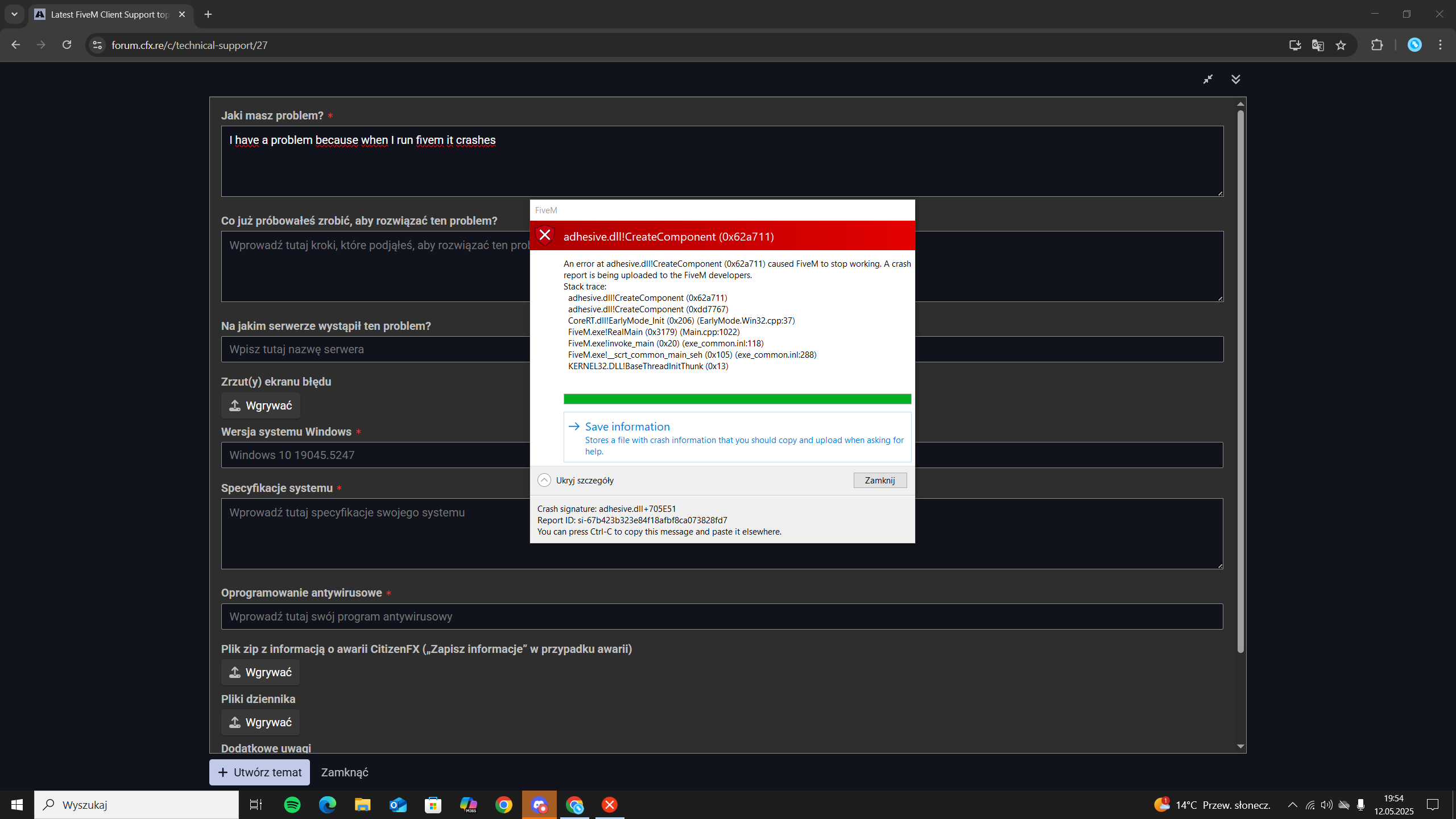
Task: Click Zamknij in the FiveM crash dialog
Action: coord(880,480)
